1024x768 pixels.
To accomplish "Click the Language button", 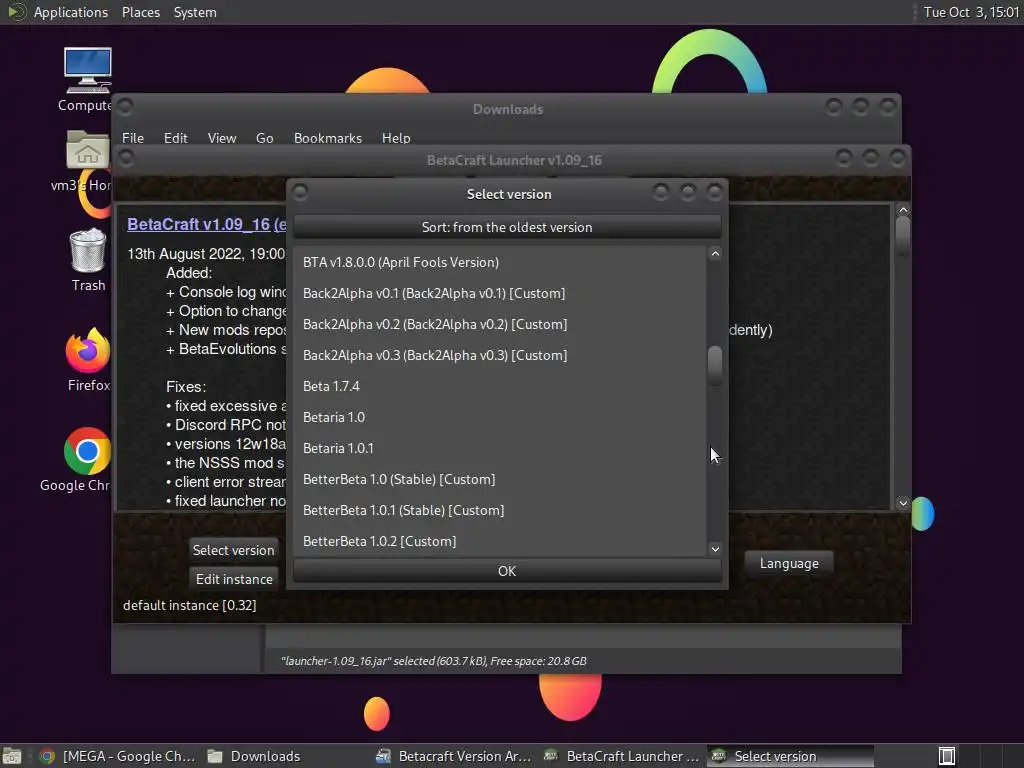I will click(789, 563).
